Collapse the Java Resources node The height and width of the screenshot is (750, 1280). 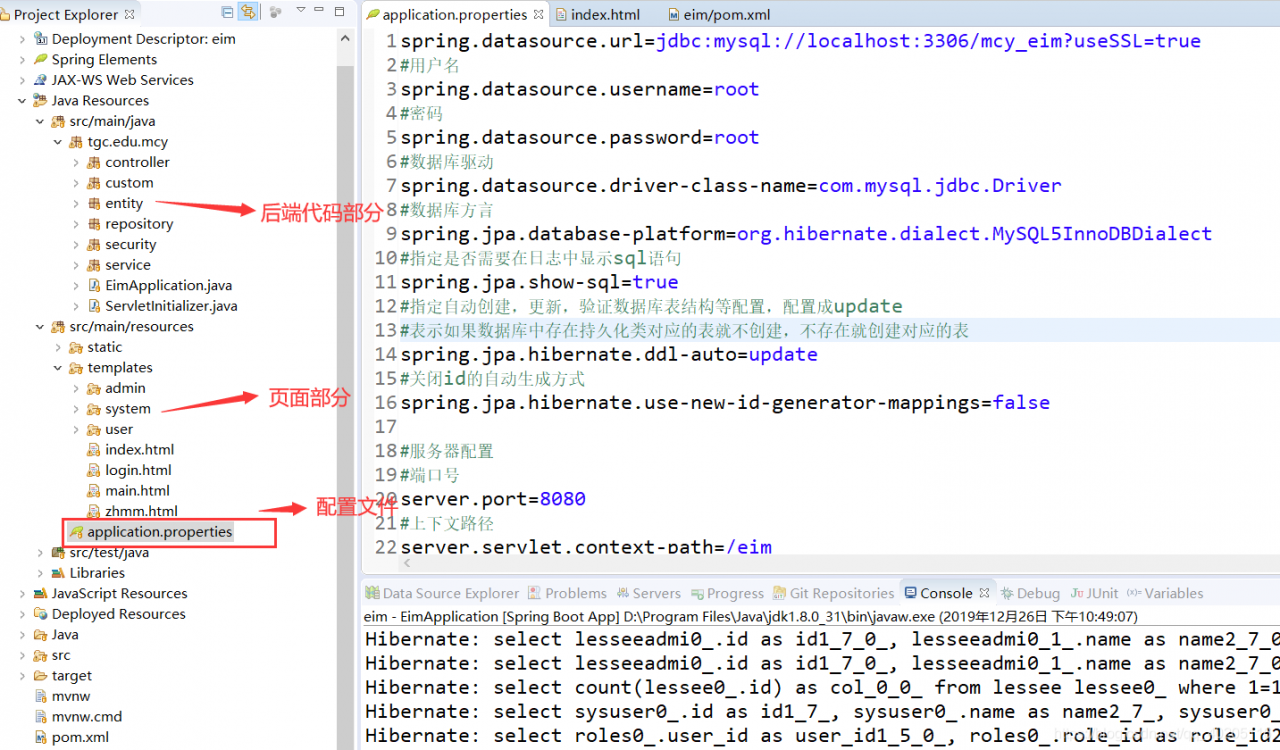[x=22, y=101]
